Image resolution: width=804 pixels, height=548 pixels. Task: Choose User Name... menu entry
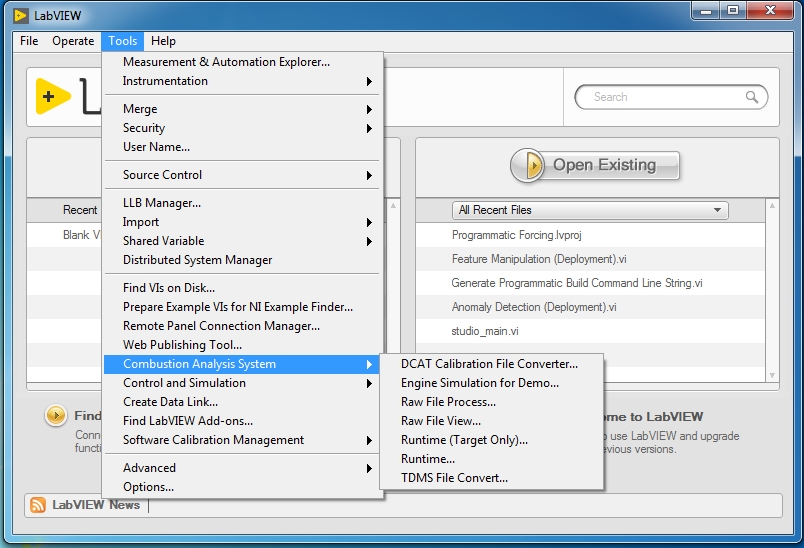coord(242,147)
